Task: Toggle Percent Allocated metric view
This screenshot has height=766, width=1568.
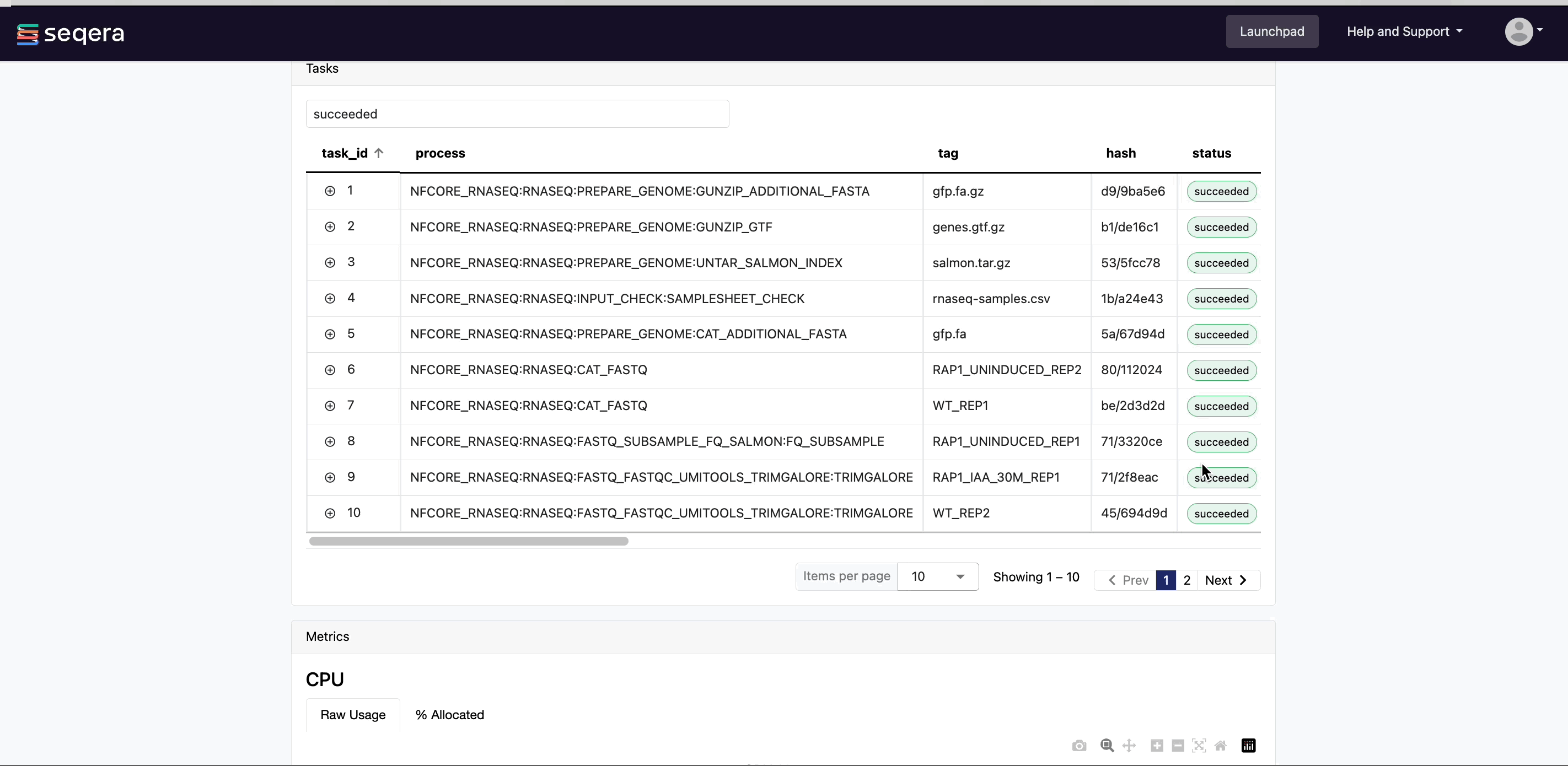Action: click(x=449, y=714)
